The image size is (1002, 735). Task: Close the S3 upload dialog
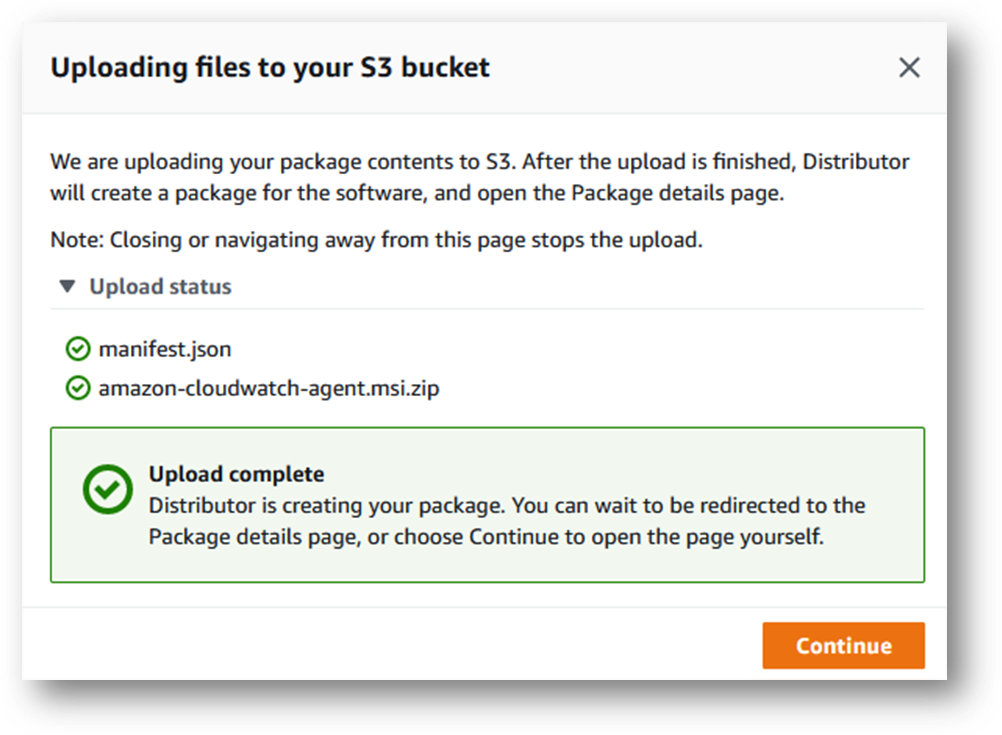(909, 67)
